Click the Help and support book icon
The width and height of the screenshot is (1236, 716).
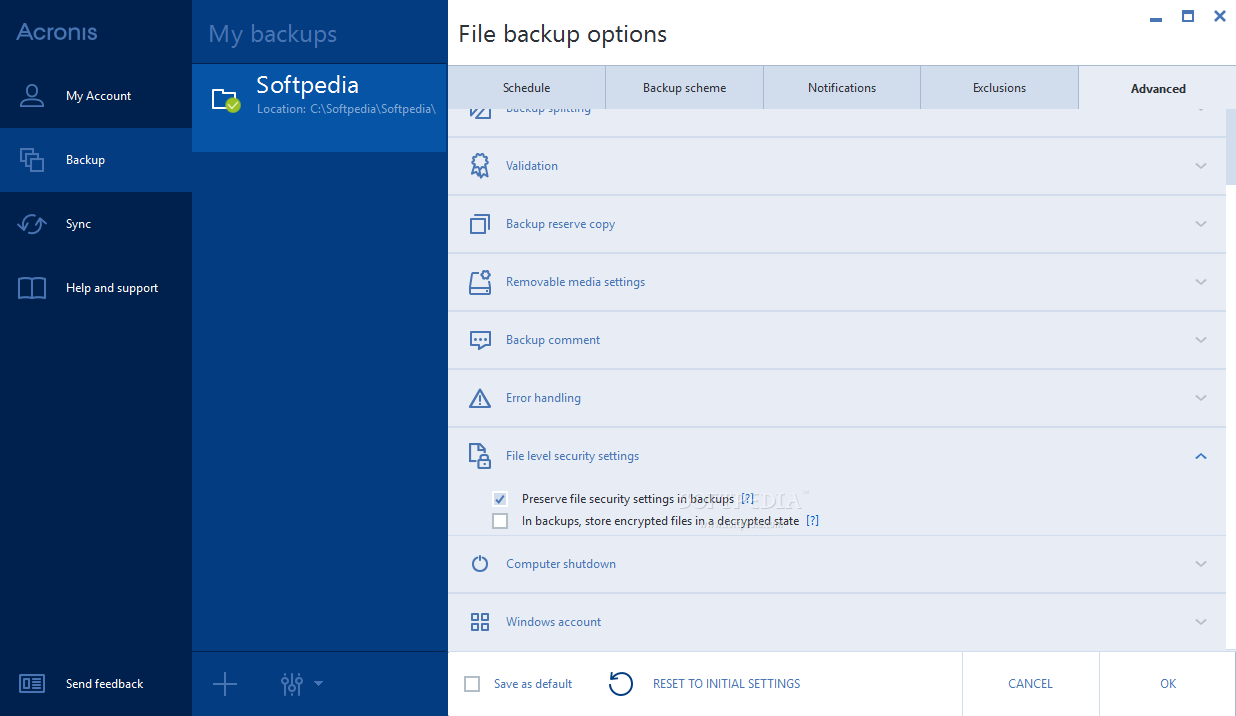tap(32, 288)
